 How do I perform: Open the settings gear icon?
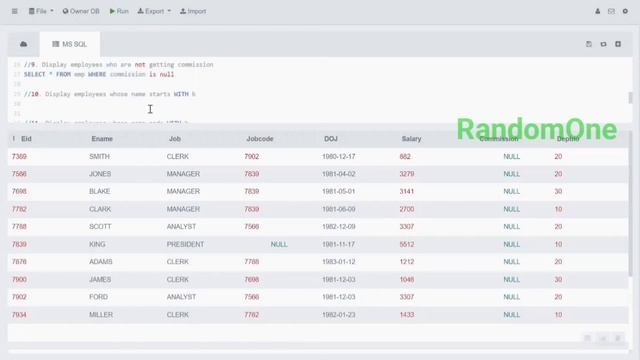pyautogui.click(x=625, y=11)
